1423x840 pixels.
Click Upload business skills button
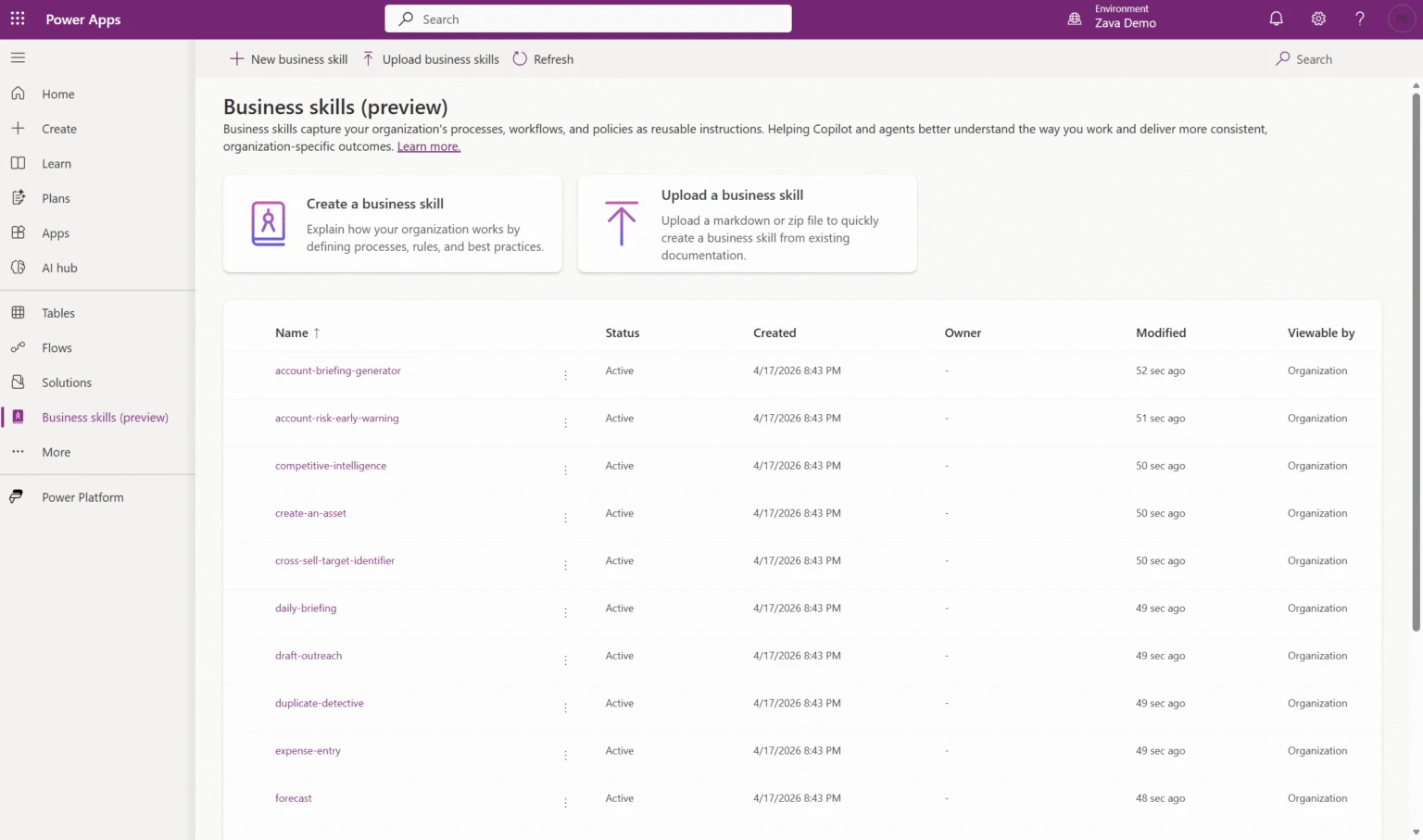point(431,58)
